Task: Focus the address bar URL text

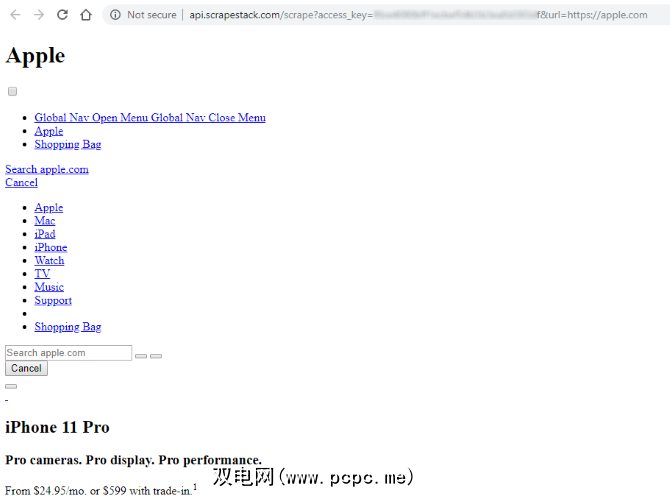Action: coord(418,15)
